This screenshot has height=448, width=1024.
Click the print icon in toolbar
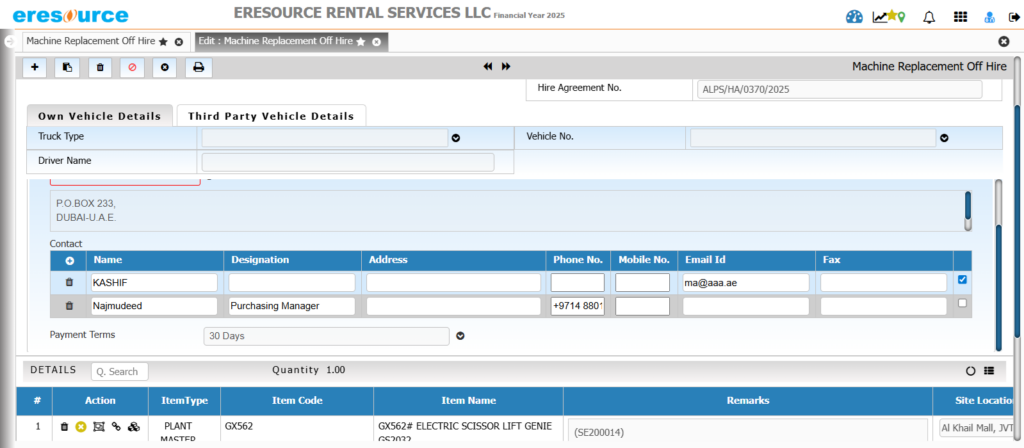tap(198, 67)
